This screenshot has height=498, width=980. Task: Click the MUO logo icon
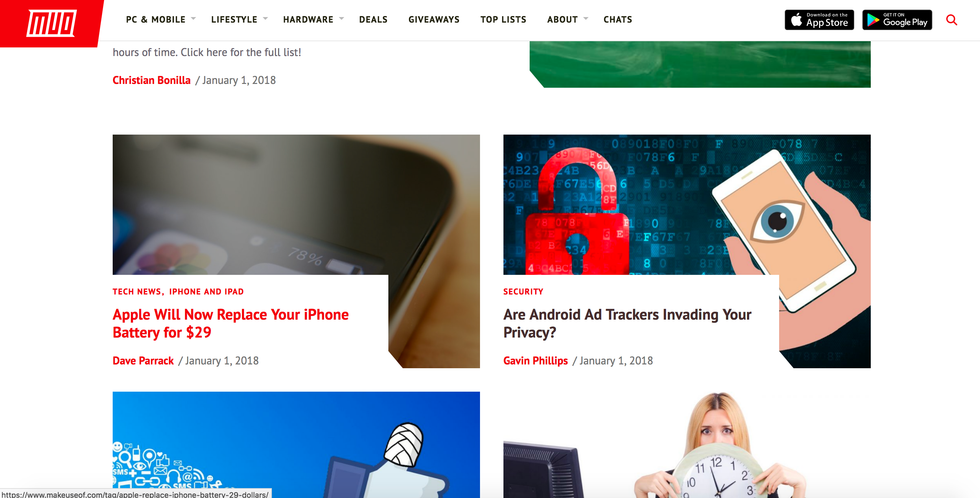pos(51,23)
